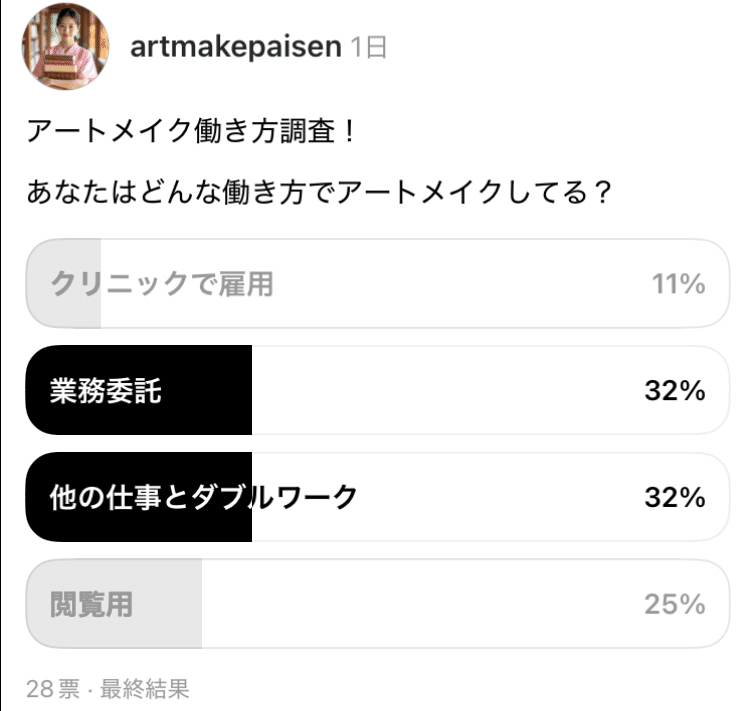750x711 pixels.
Task: Click the 11% result for クリニックで雇用
Action: 679,284
